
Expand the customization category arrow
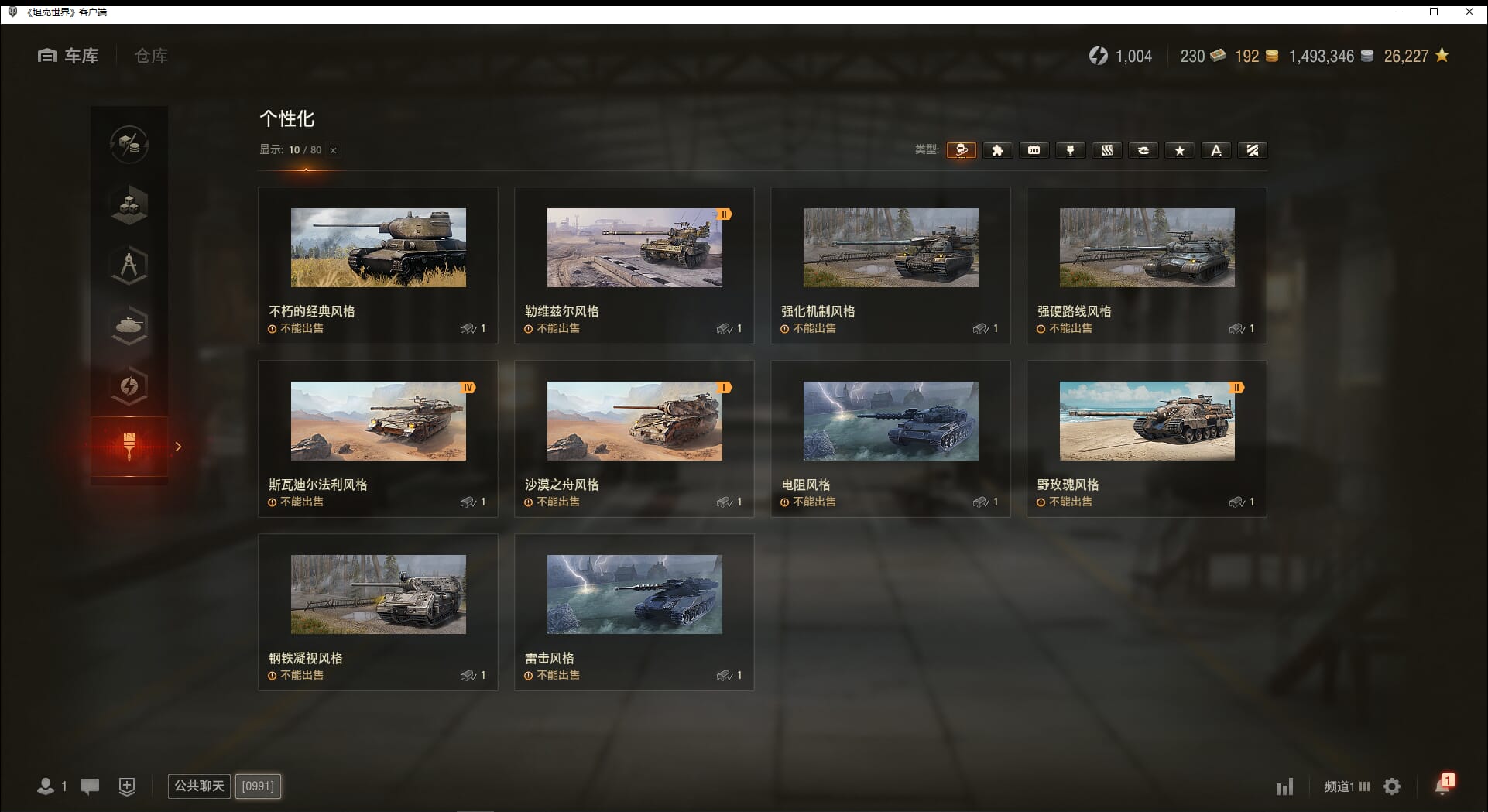pyautogui.click(x=179, y=447)
